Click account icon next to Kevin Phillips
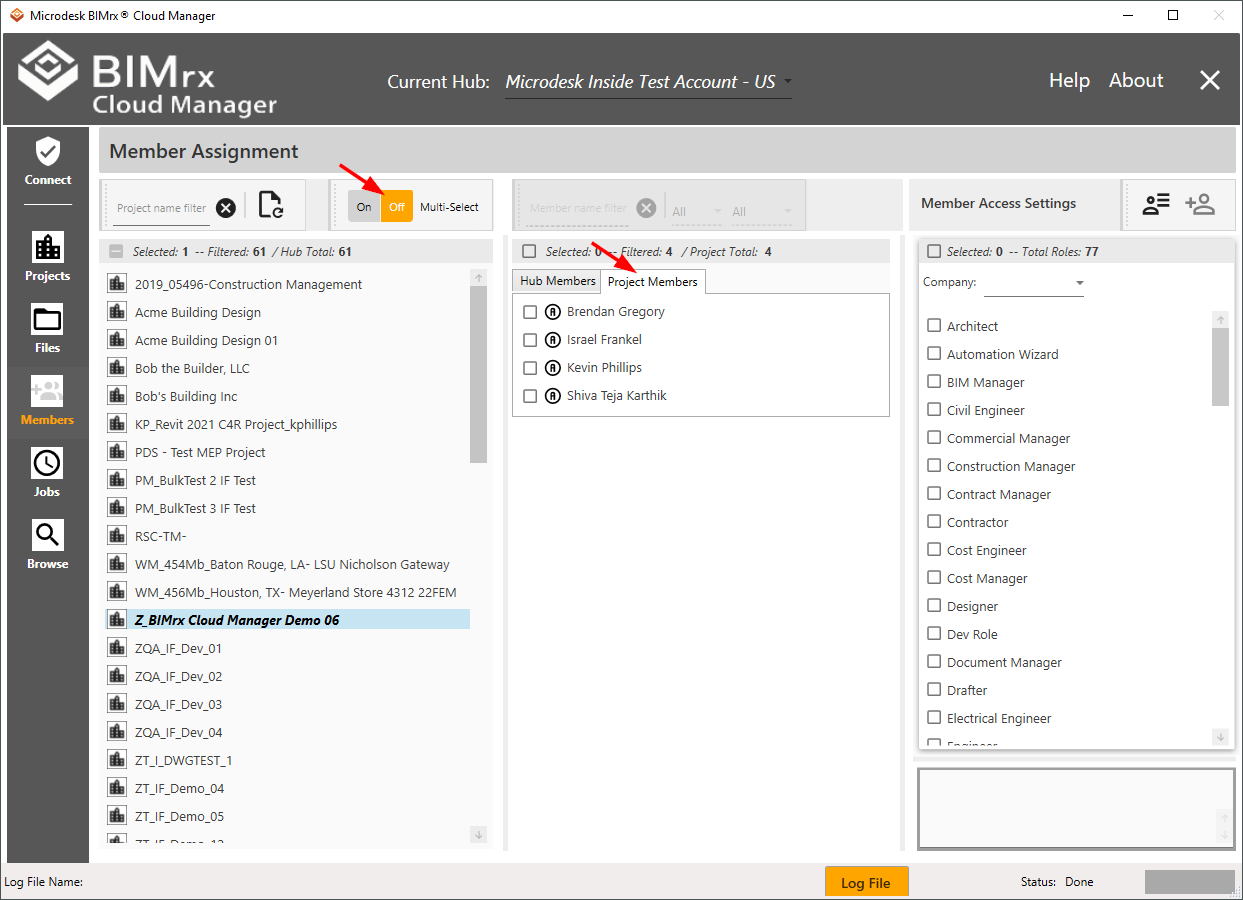The image size is (1243, 900). coord(553,368)
